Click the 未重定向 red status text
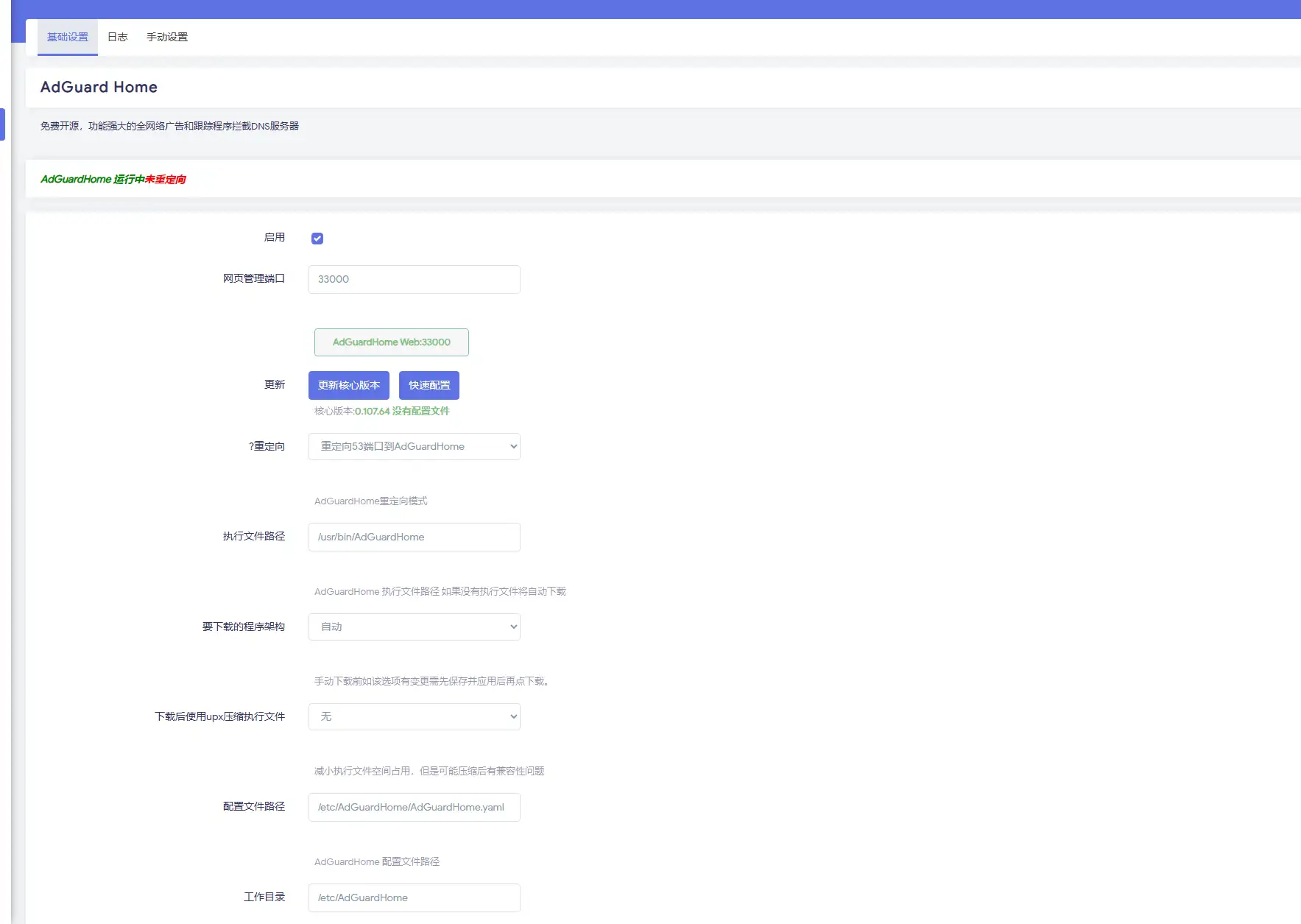Viewport: 1301px width, 924px height. point(166,179)
